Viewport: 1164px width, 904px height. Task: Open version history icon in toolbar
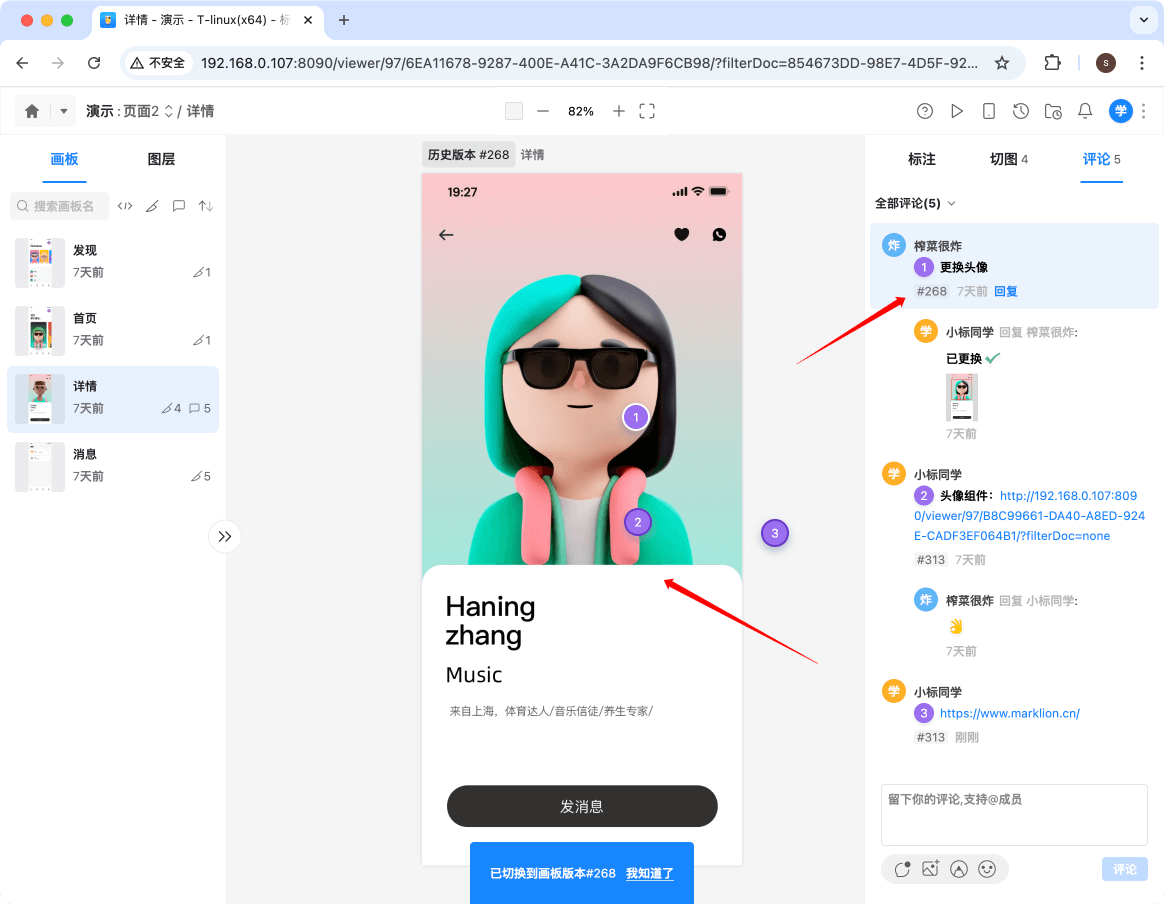[1021, 111]
